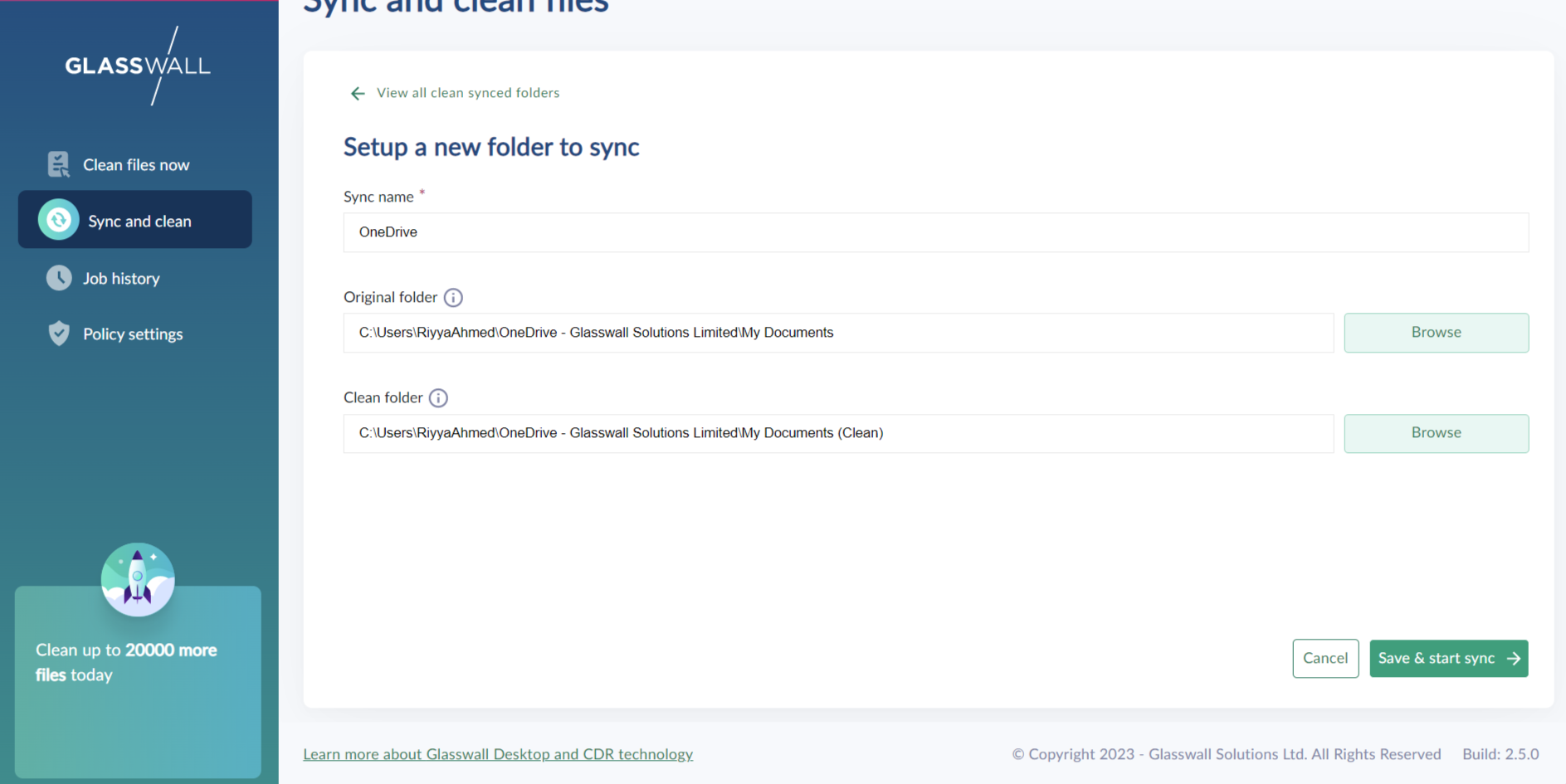
Task: Open Policy settings from the sidebar
Action: point(132,334)
